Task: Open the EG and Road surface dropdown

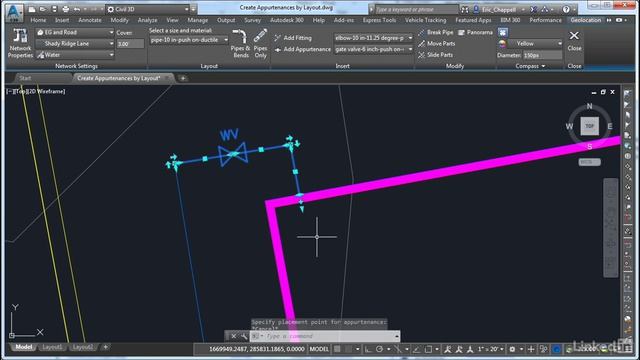Action: pos(75,32)
